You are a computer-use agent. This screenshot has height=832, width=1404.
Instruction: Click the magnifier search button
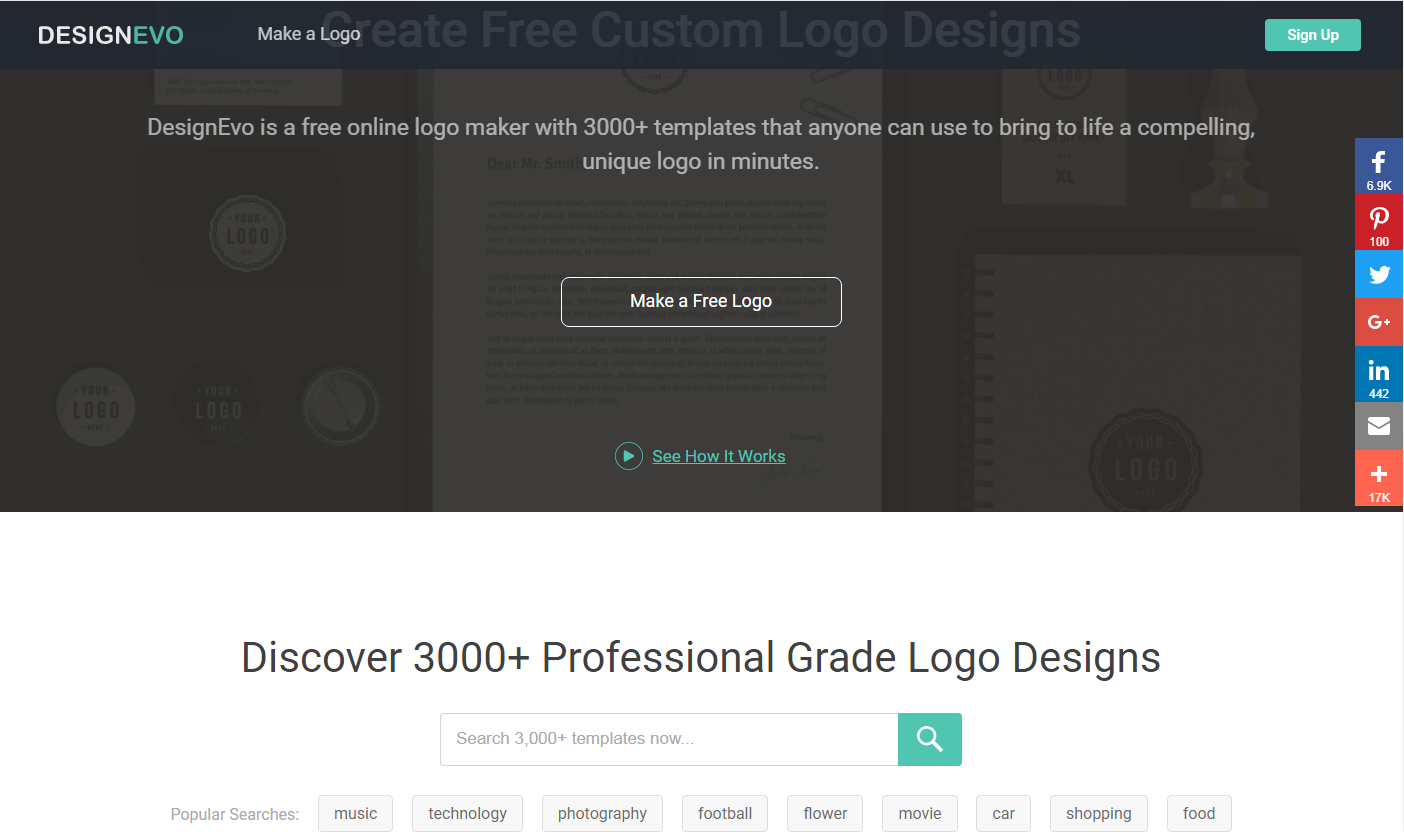tap(930, 739)
